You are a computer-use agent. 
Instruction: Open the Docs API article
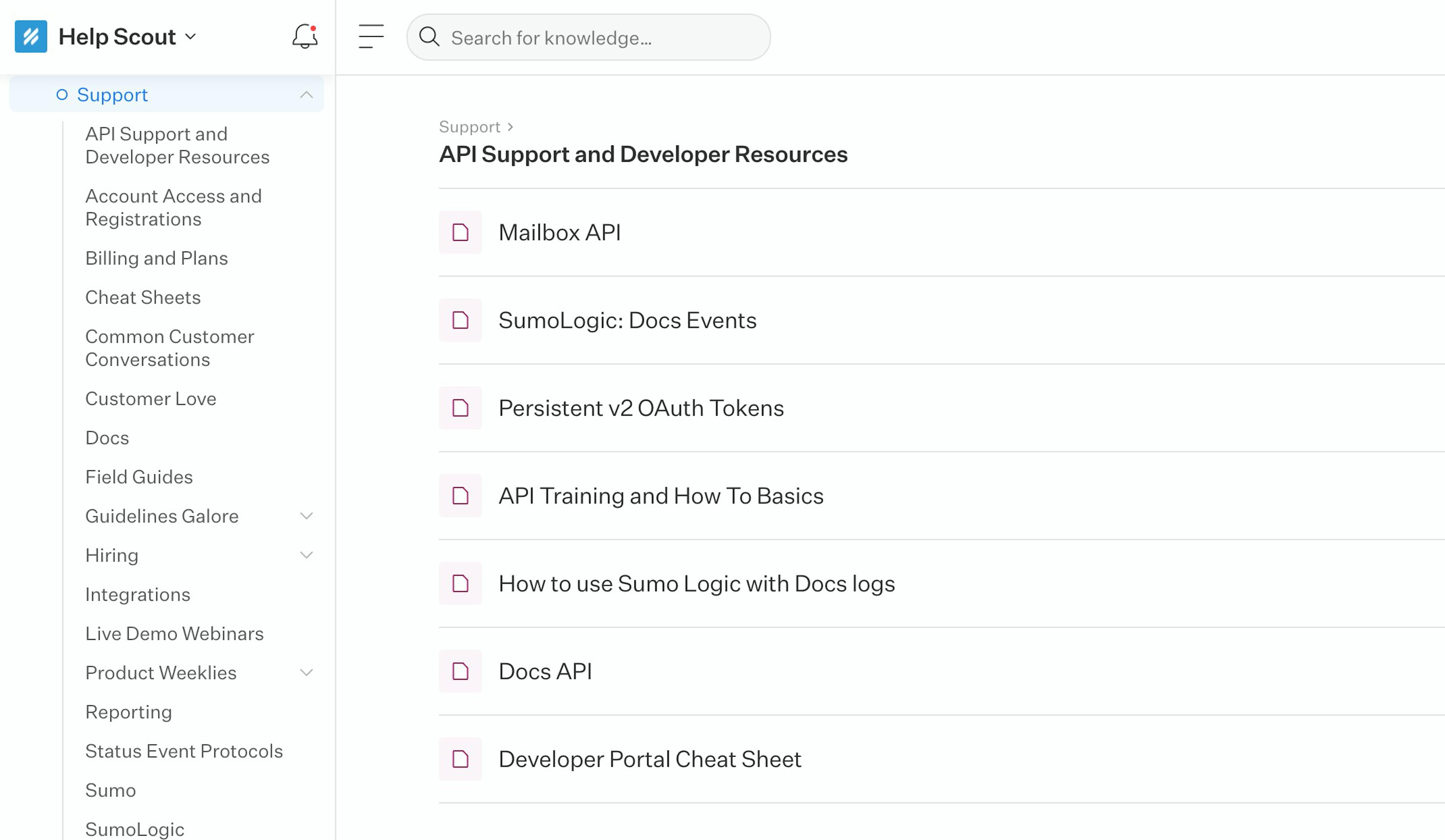tap(545, 671)
